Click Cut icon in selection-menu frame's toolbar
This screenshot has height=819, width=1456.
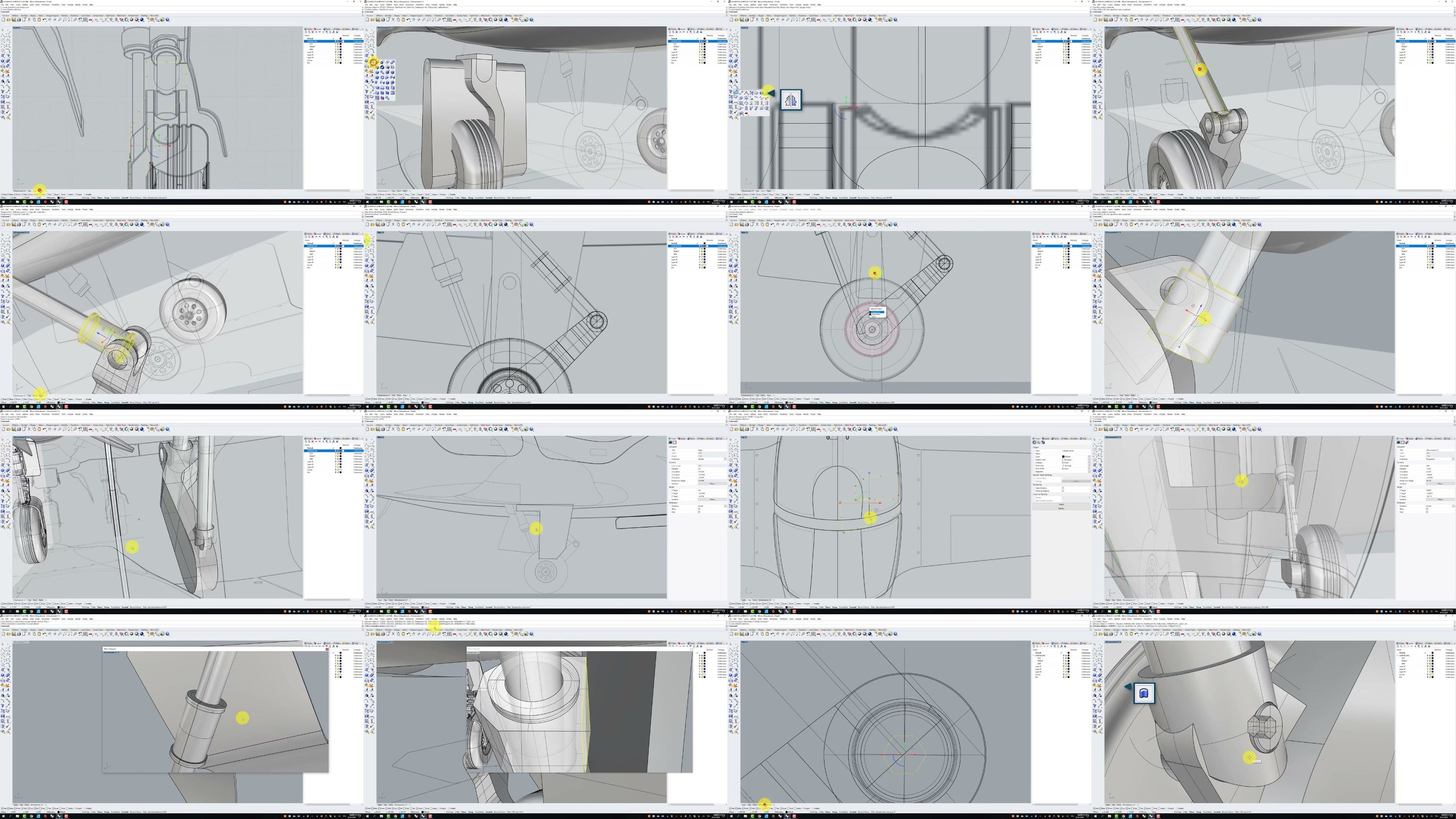coord(758,224)
